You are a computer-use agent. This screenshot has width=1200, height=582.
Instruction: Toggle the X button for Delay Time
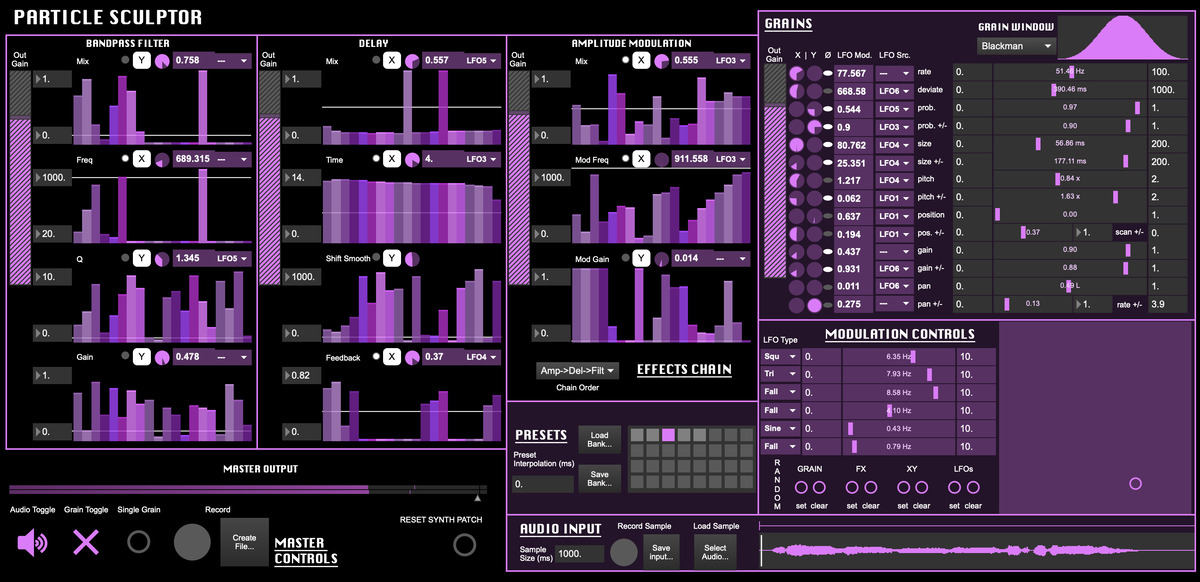click(392, 159)
